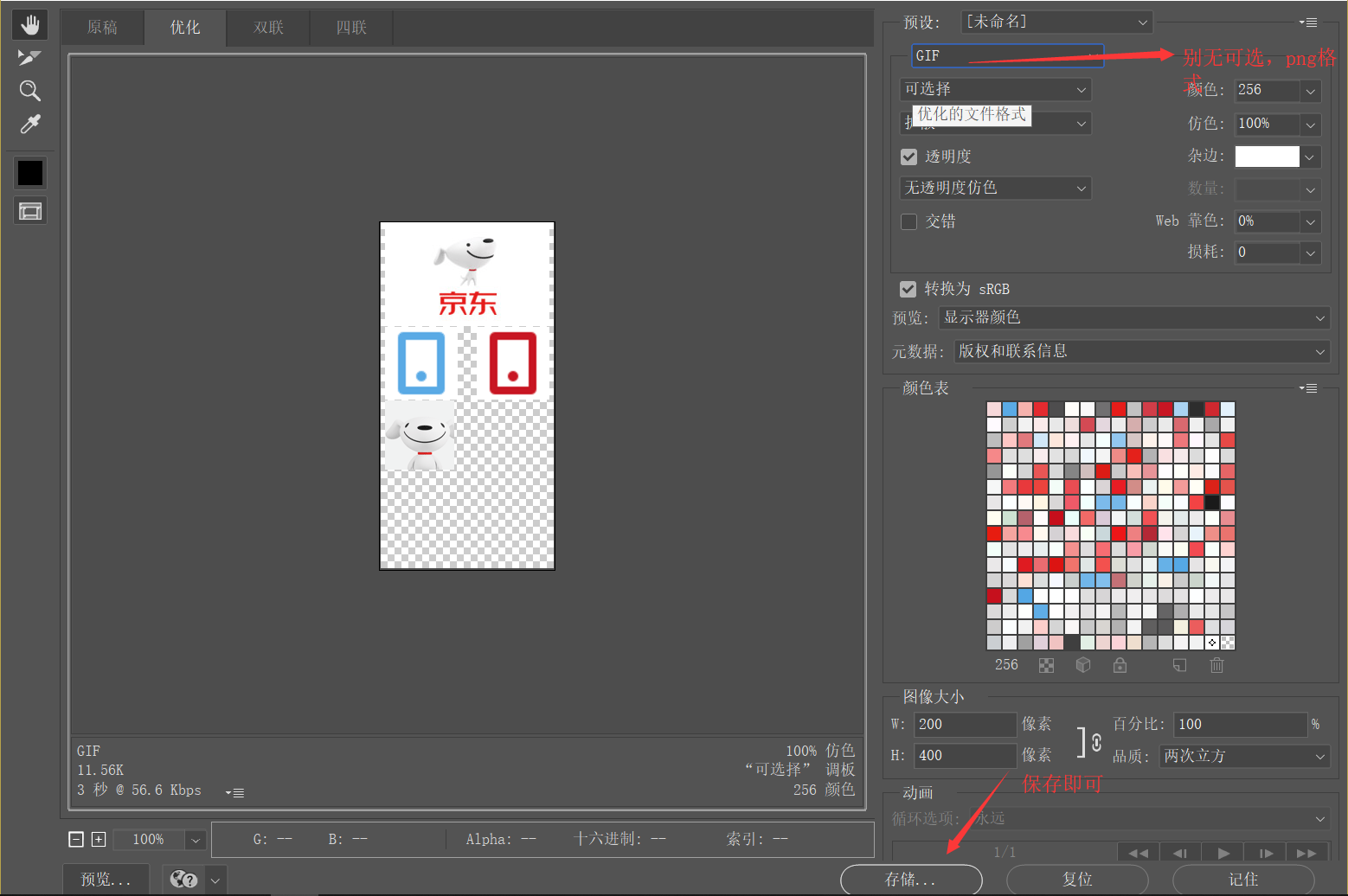Go to next animation frame
This screenshot has width=1348, height=896.
click(x=1265, y=853)
